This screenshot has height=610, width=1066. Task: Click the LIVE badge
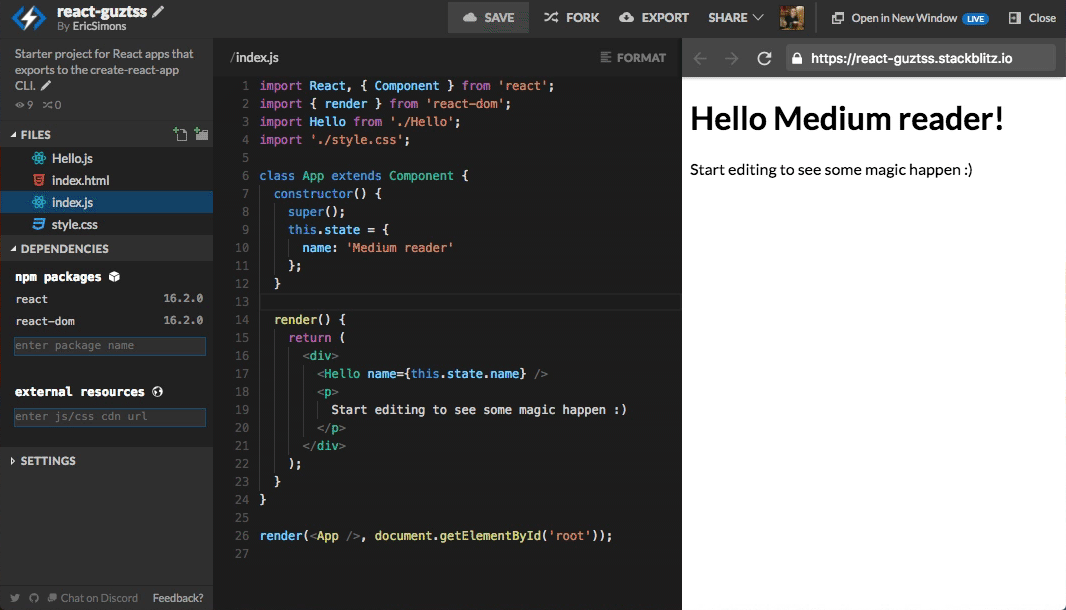click(x=975, y=18)
